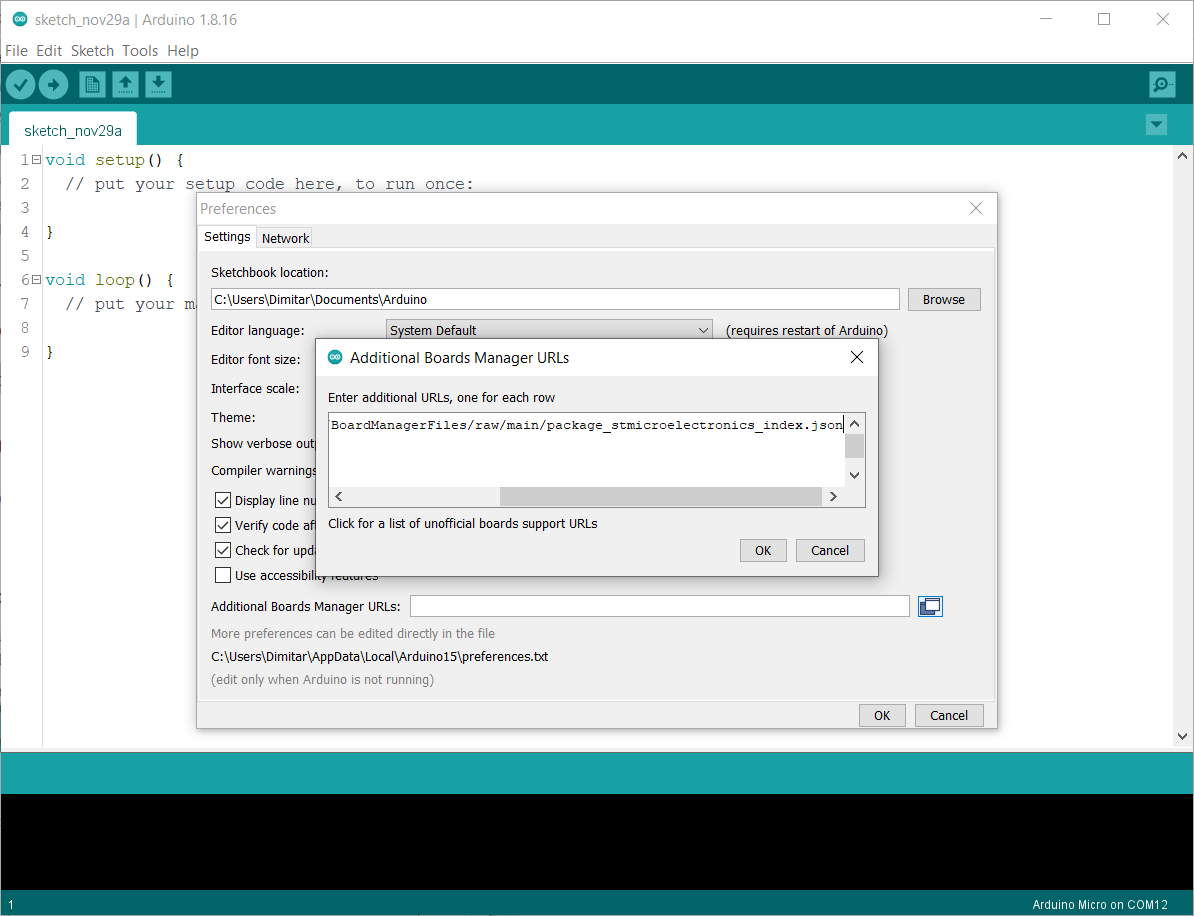Viewport: 1194px width, 916px height.
Task: Click Cancel at the bottom of the Preferences dialog
Action: tap(949, 716)
